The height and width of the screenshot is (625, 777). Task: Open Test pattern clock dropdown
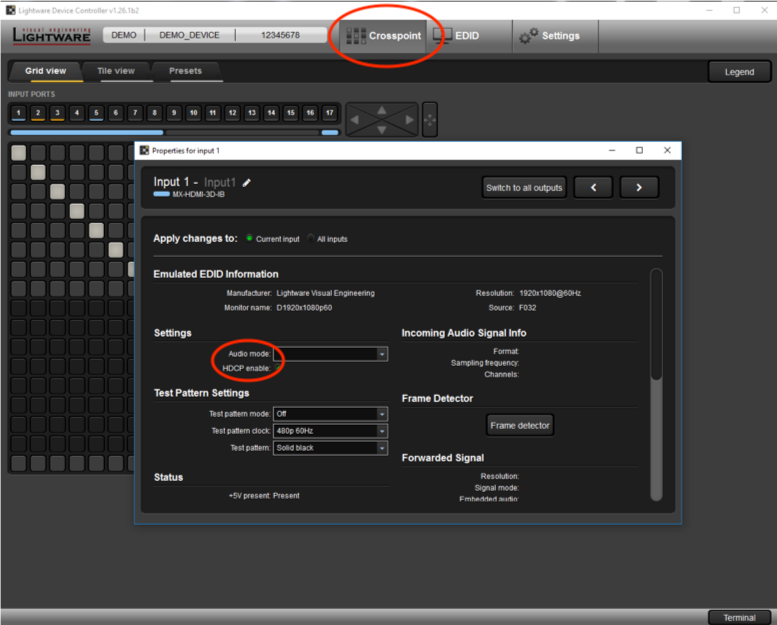(331, 431)
